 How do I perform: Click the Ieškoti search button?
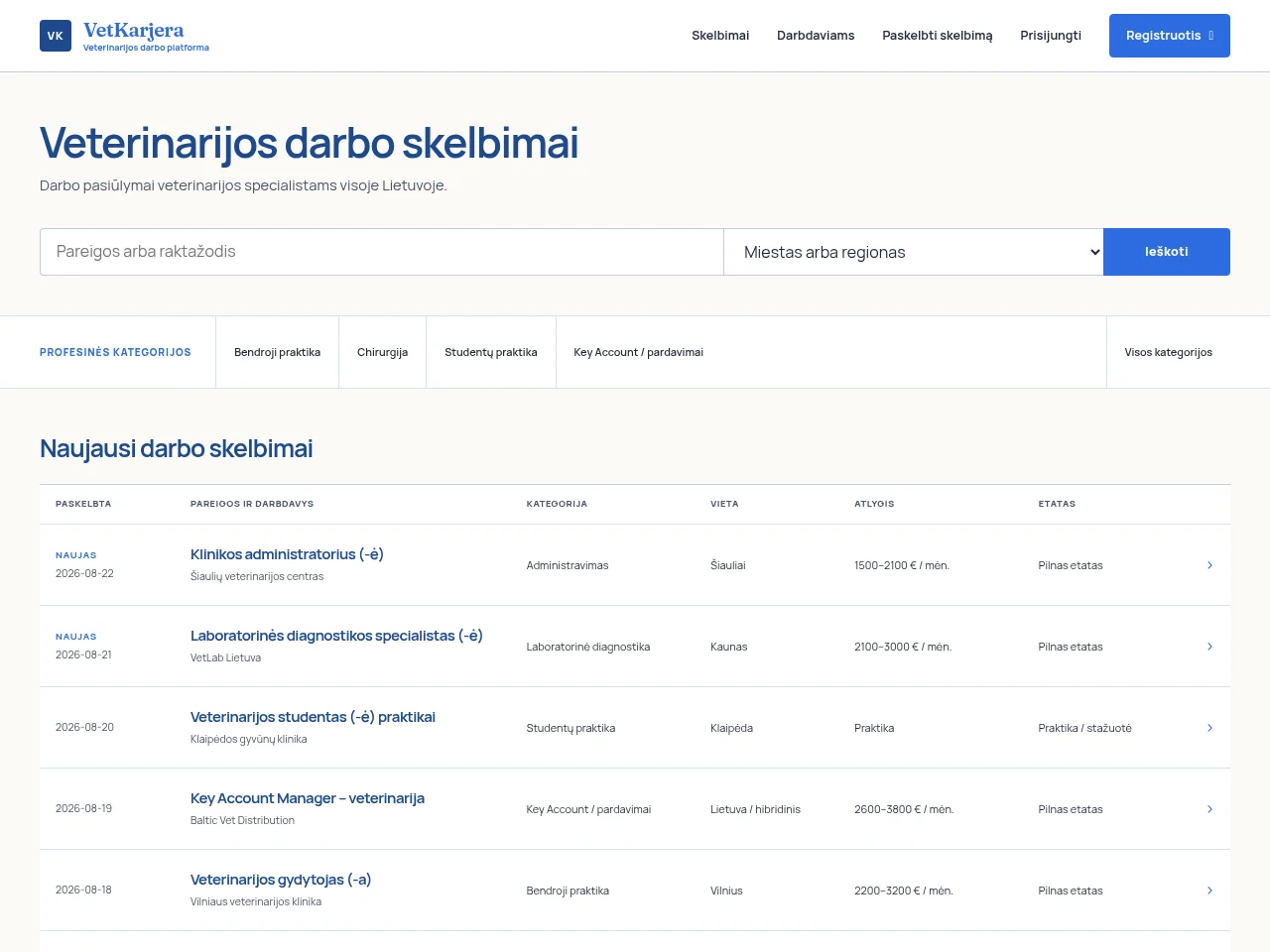coord(1167,252)
